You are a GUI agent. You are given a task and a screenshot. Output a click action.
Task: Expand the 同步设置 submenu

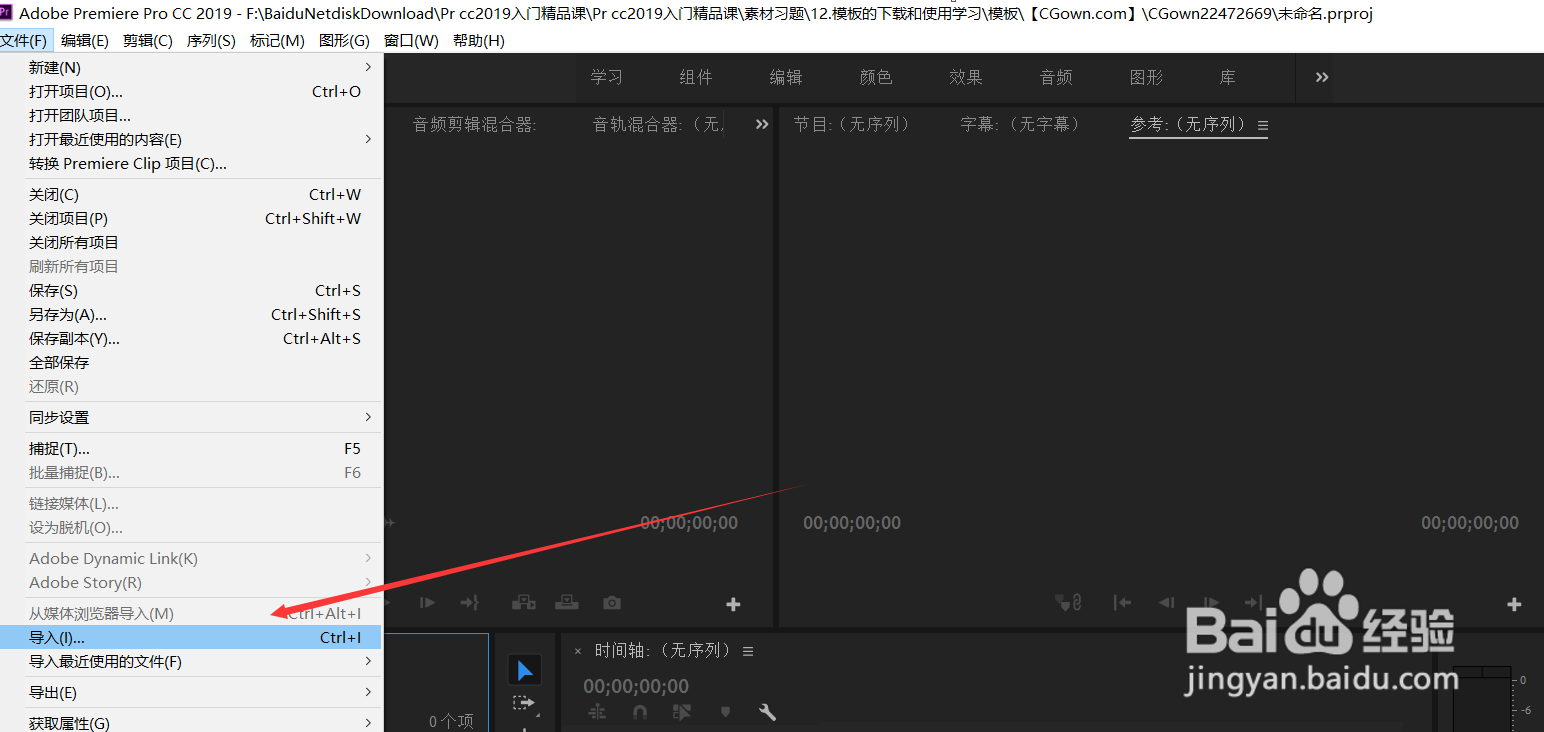368,417
